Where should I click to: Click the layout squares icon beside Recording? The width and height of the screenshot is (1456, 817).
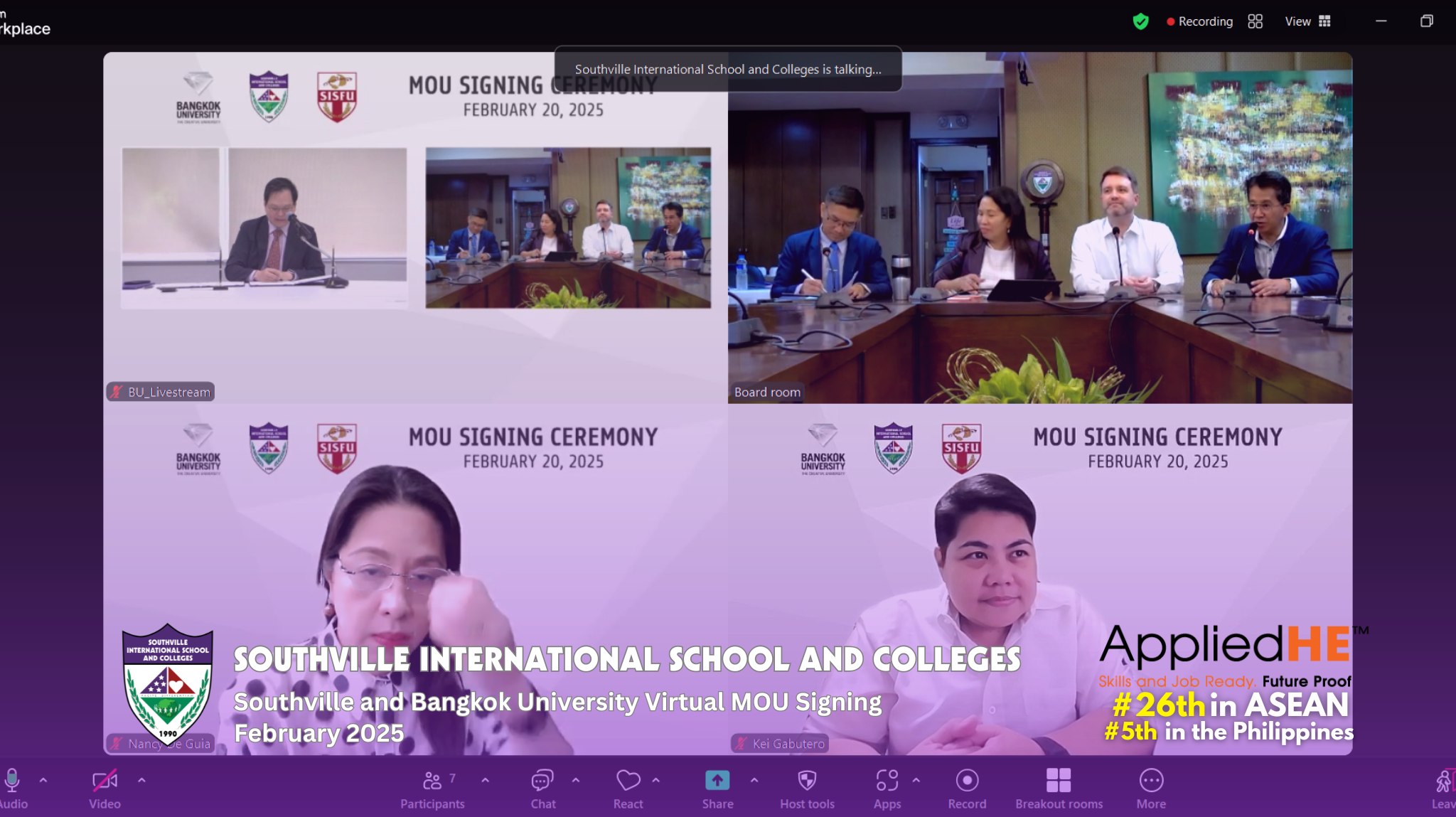click(1256, 21)
